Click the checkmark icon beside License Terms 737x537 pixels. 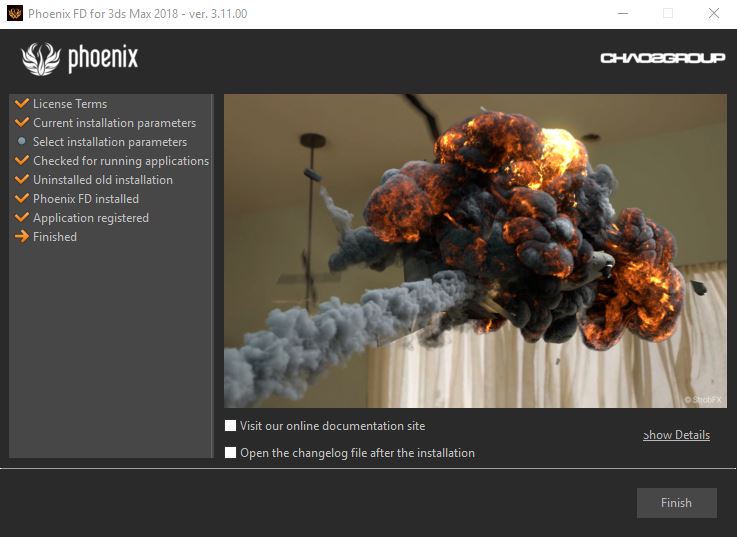click(22, 104)
